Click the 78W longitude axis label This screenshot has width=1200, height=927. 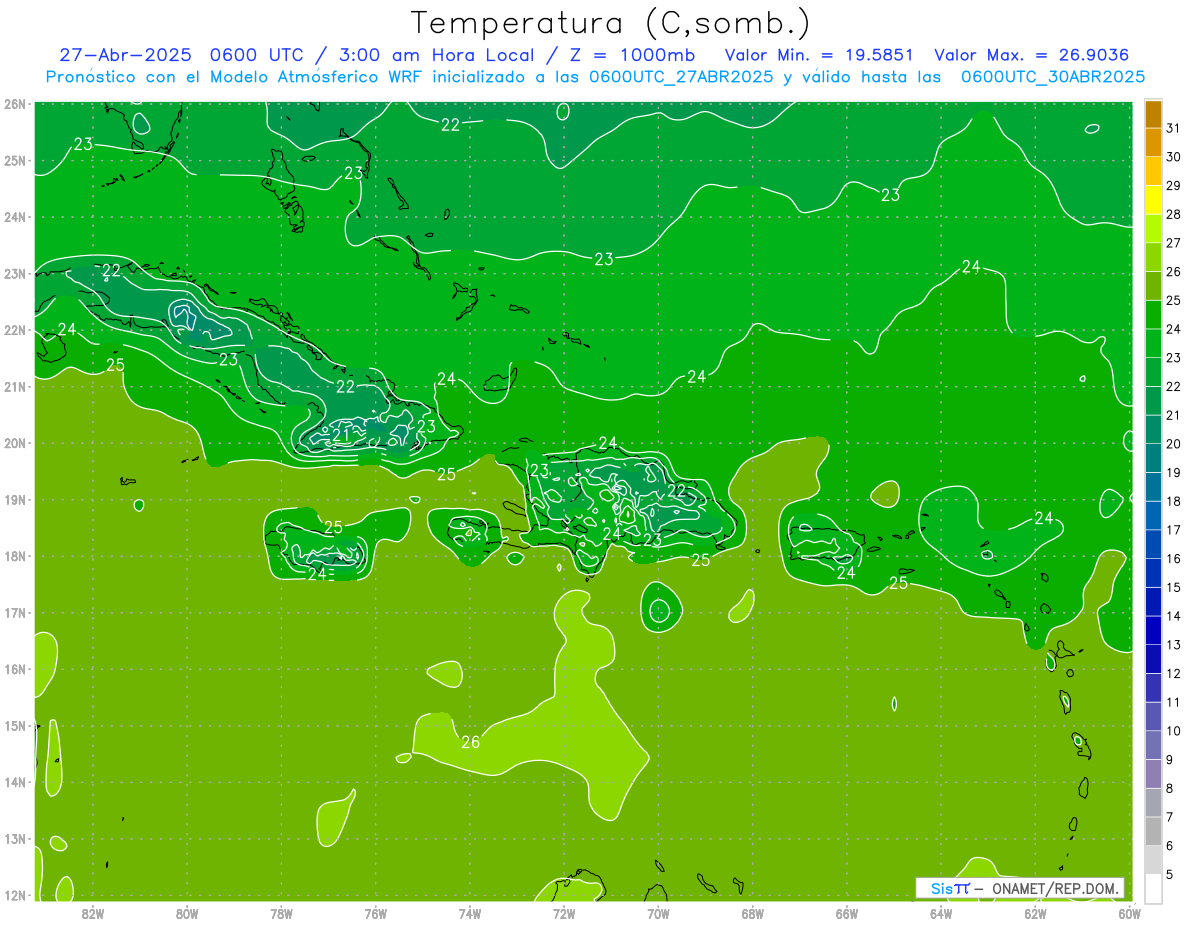[281, 913]
